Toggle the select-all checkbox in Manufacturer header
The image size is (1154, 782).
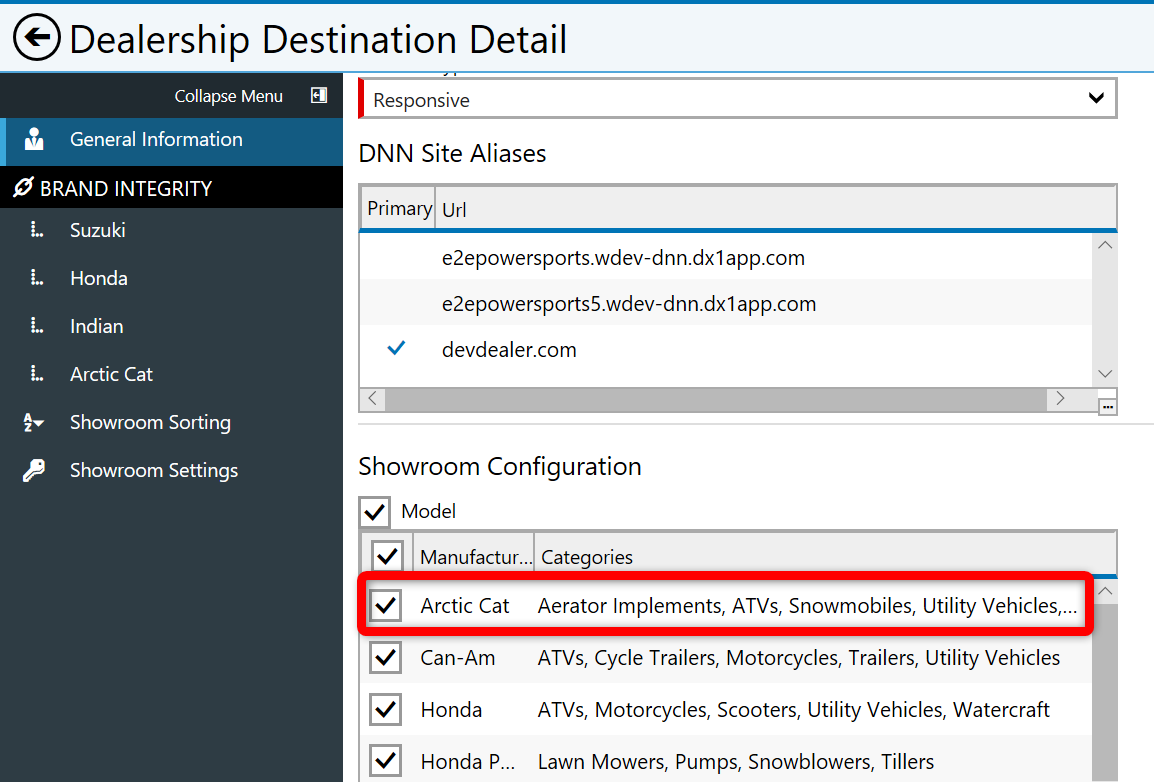coord(387,556)
